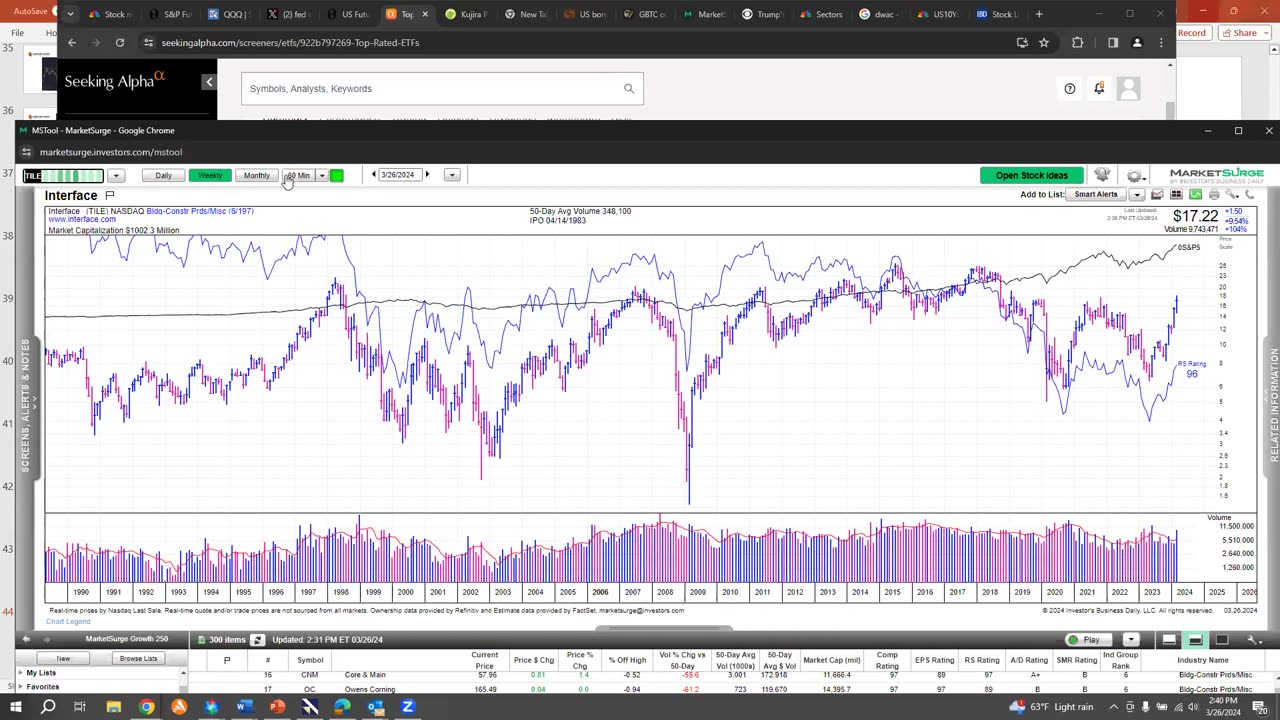Collapse the Seeking Alpha sidebar arrow
This screenshot has height=720, width=1280.
point(208,82)
